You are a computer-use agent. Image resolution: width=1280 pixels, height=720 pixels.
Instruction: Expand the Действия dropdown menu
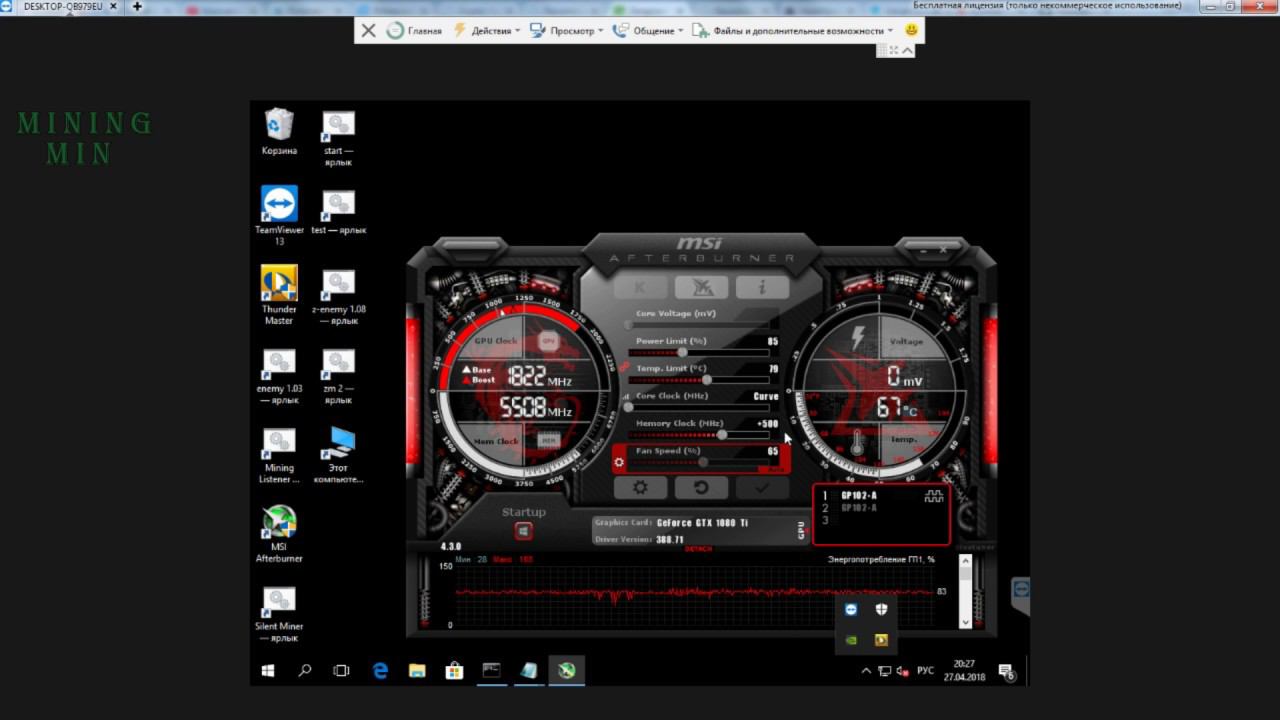[490, 31]
